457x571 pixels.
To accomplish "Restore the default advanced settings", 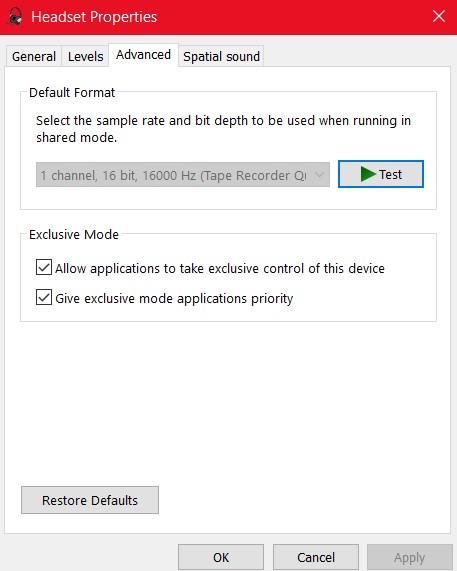I will click(90, 500).
